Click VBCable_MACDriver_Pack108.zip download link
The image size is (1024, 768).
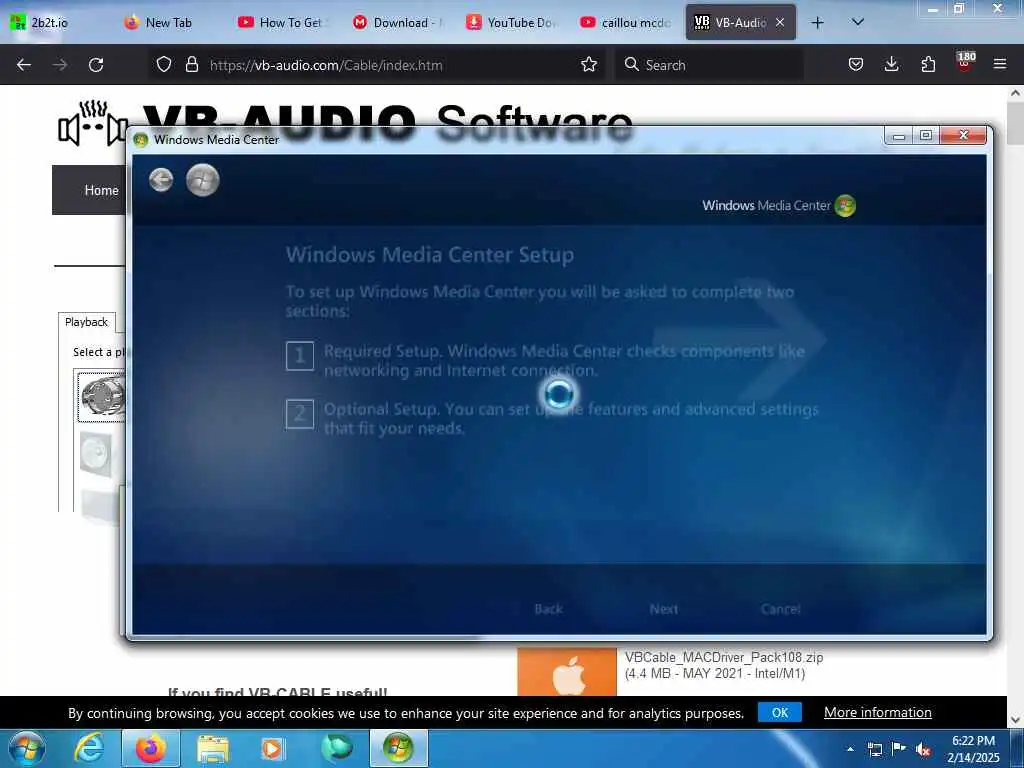click(x=724, y=657)
